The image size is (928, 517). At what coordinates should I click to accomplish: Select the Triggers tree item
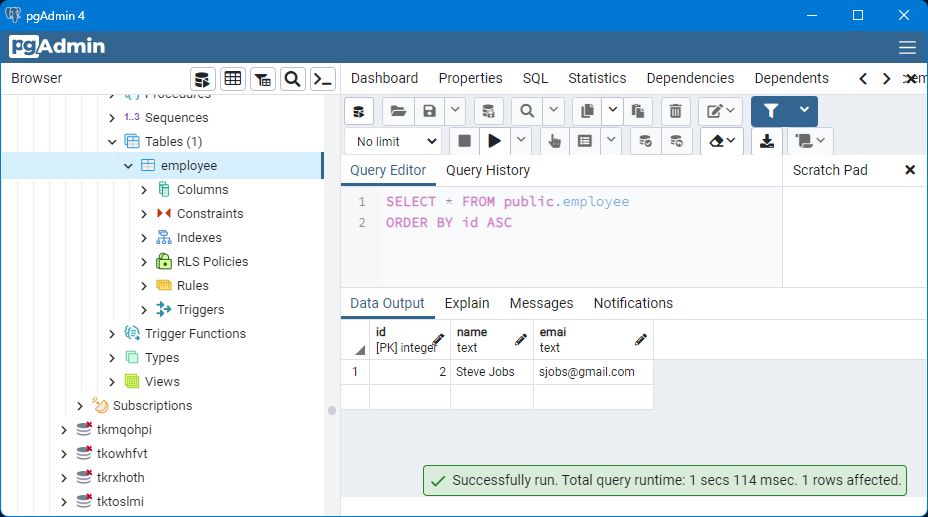(x=200, y=309)
